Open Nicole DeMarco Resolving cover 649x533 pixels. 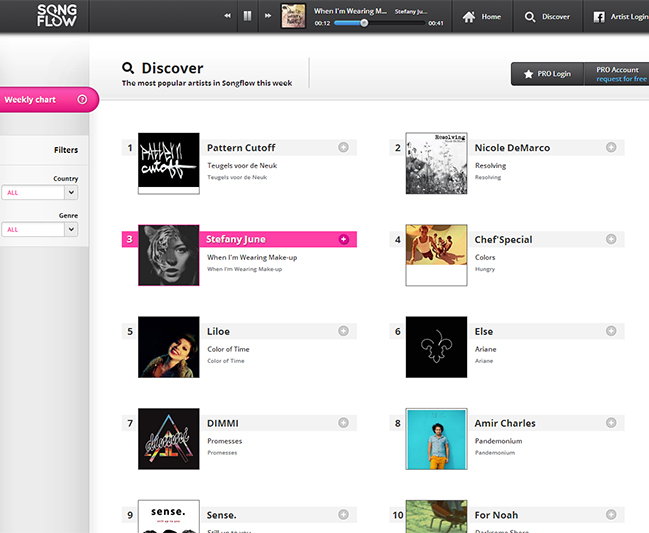(x=437, y=163)
